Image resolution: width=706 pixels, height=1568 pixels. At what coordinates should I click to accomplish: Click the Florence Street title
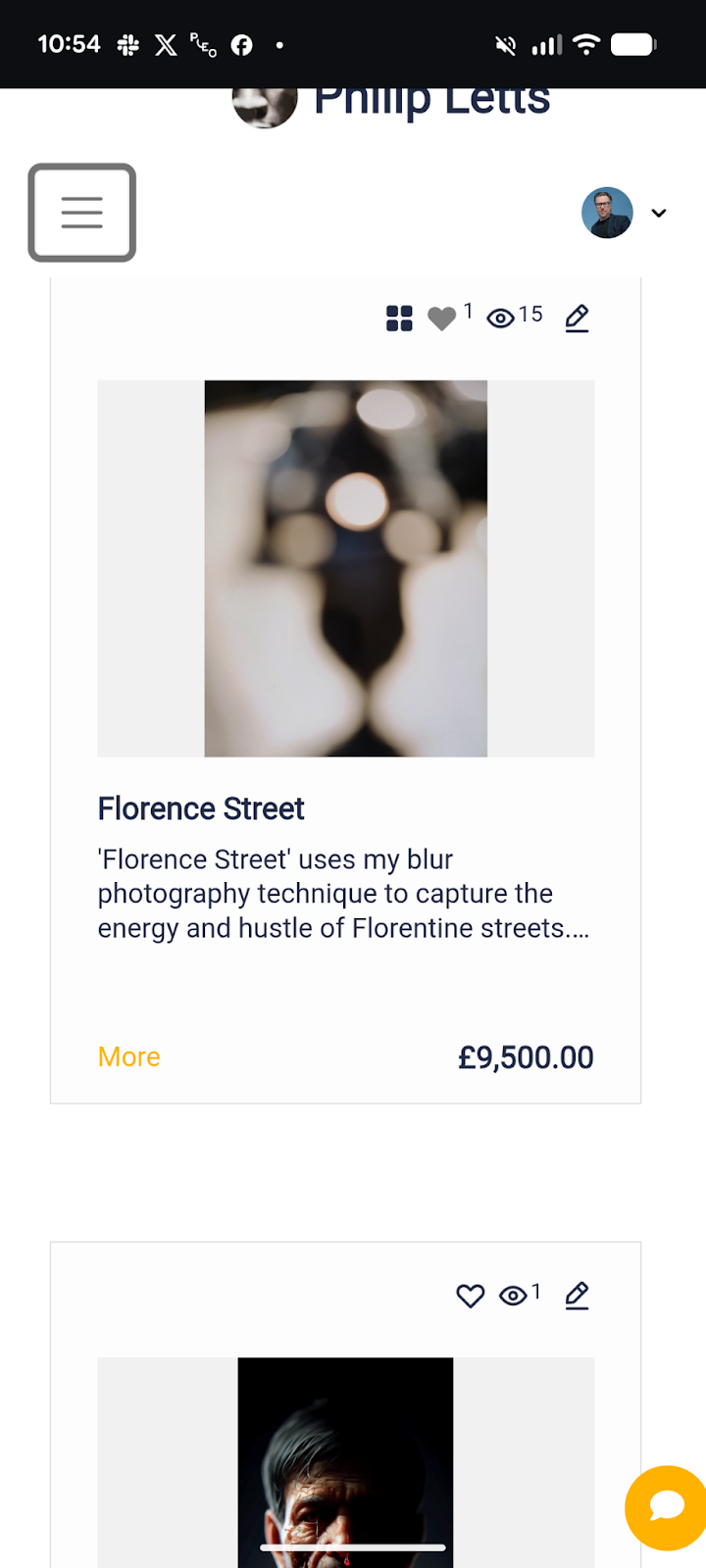(201, 808)
